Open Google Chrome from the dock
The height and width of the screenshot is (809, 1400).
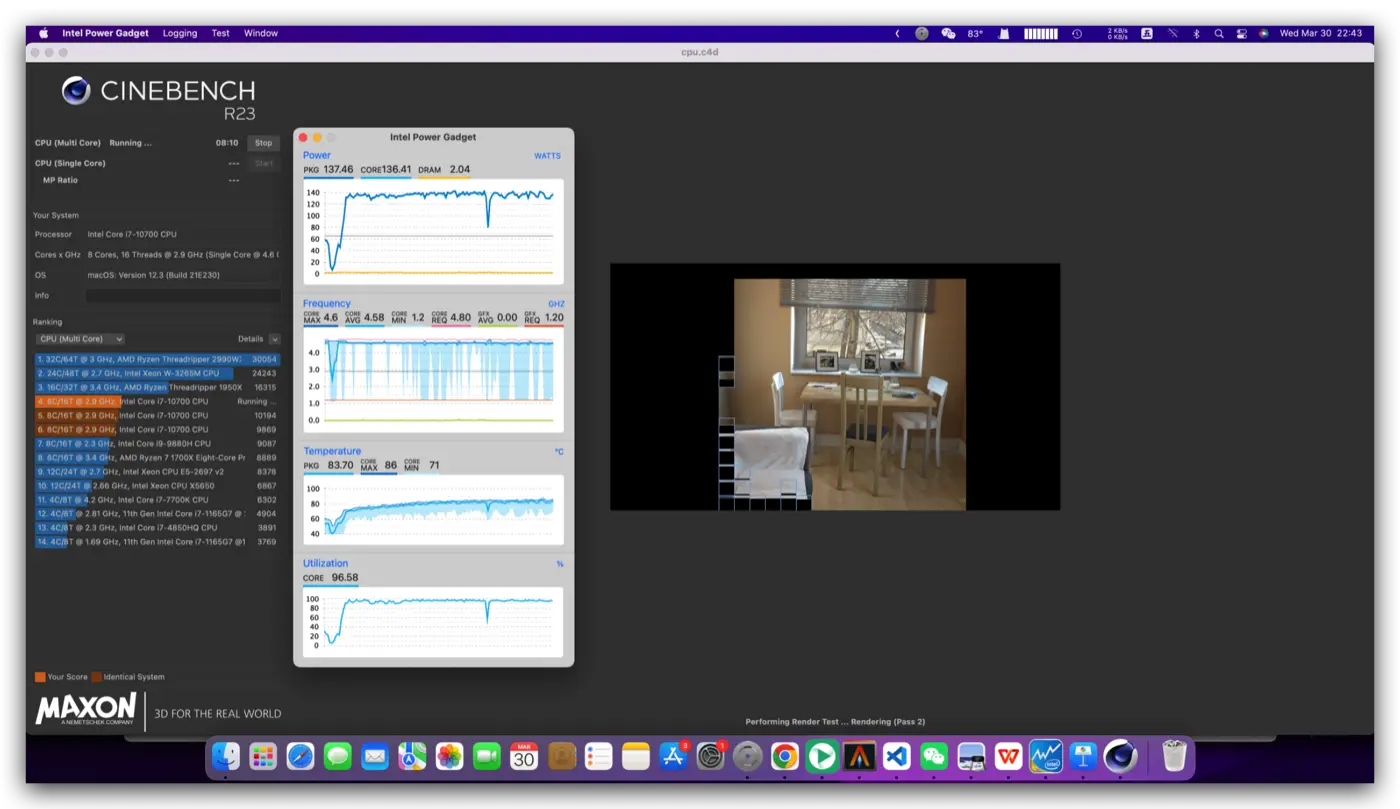tap(784, 756)
